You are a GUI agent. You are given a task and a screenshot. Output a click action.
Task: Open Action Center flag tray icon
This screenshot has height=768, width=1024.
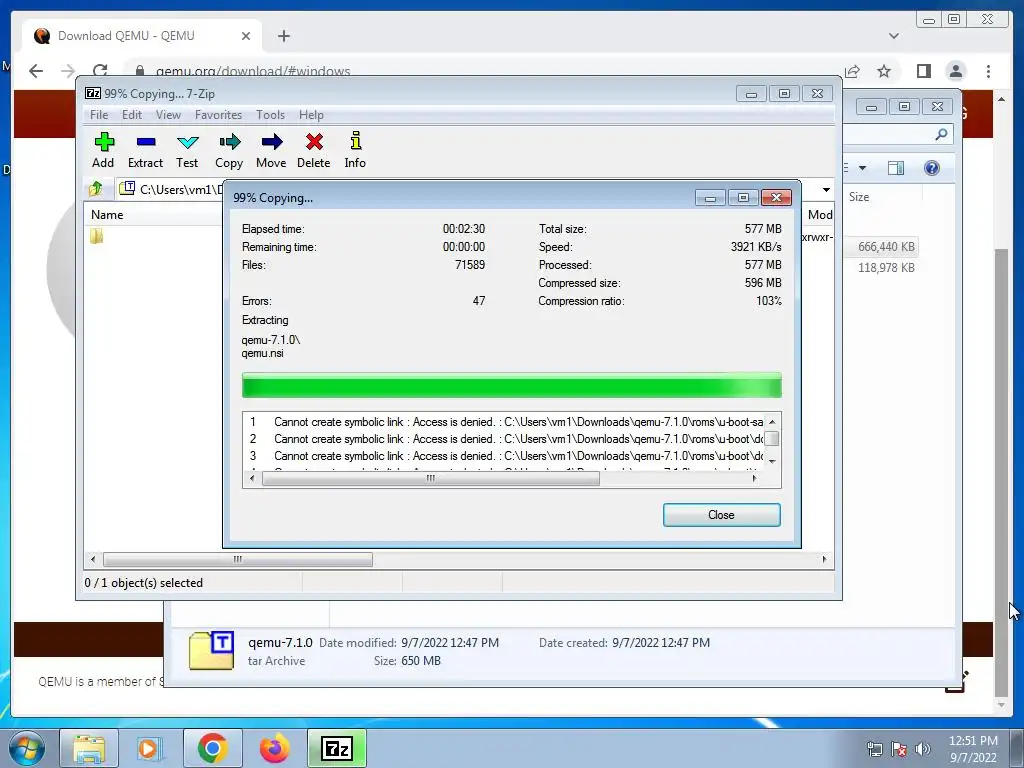(899, 748)
